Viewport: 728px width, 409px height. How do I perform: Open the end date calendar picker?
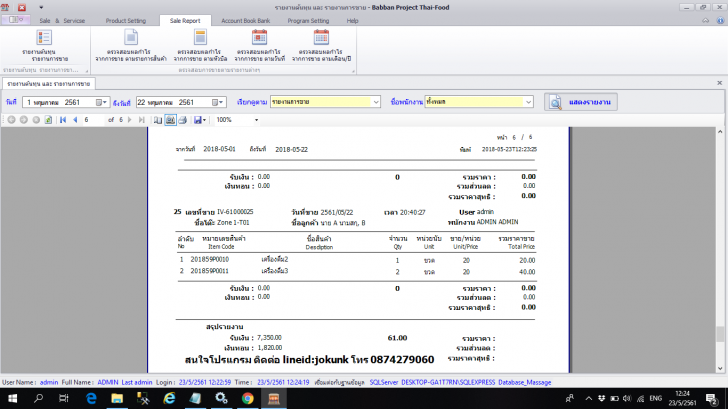coord(216,102)
